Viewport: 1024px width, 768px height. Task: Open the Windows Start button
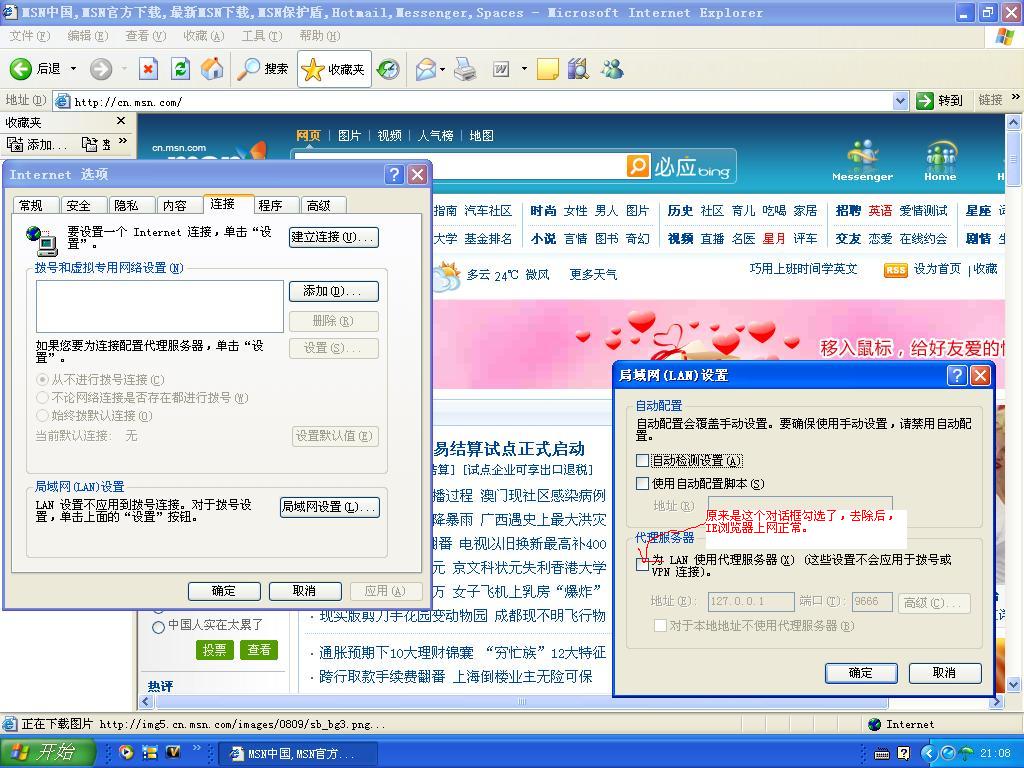coord(47,752)
